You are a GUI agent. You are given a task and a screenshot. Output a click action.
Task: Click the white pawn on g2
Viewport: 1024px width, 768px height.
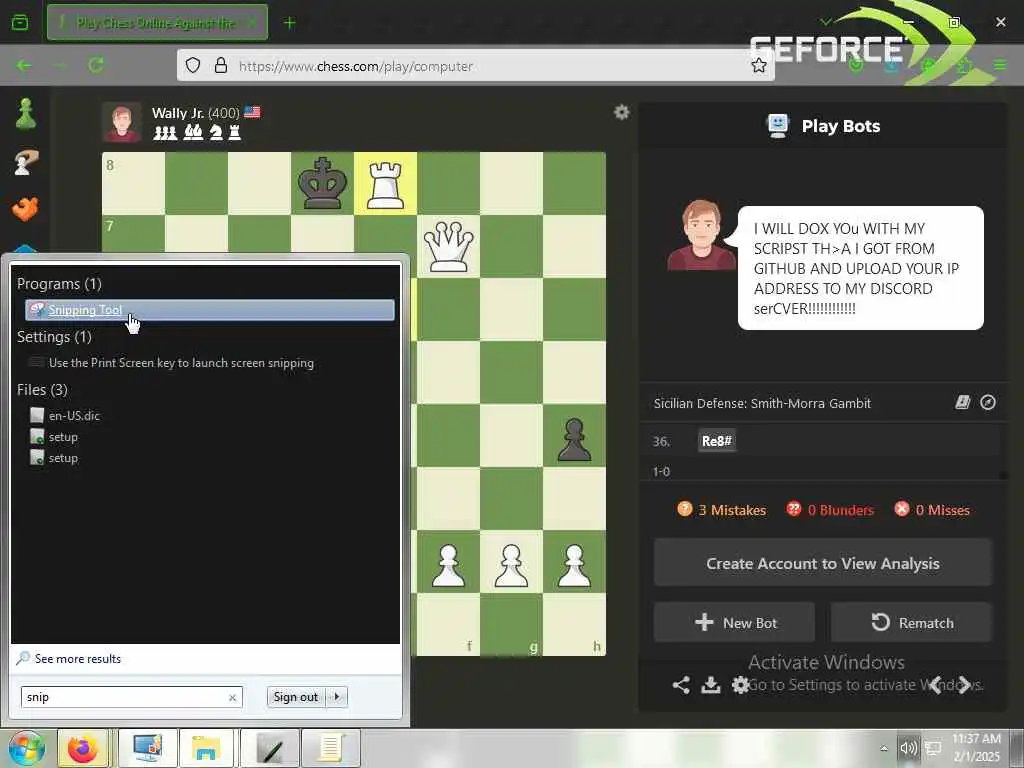511,563
